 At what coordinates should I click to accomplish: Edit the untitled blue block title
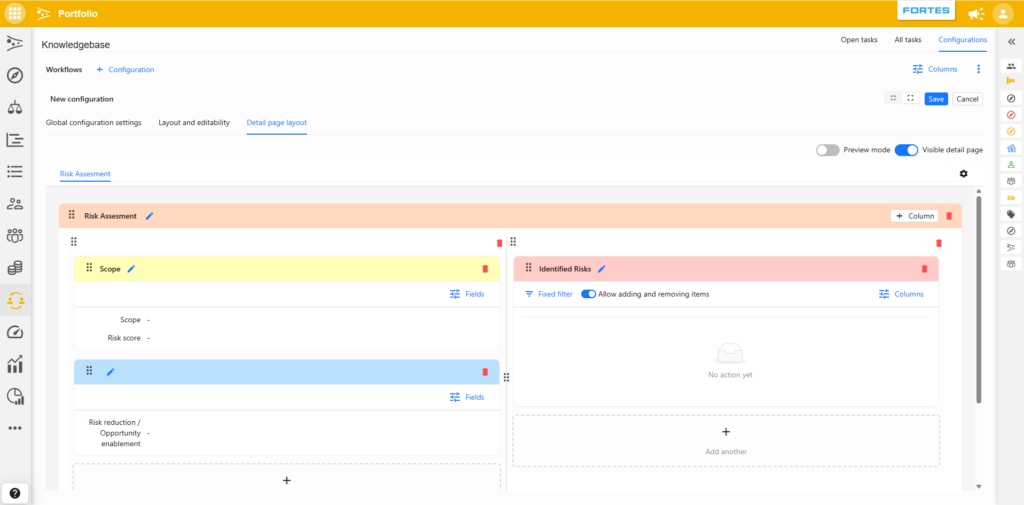tap(110, 372)
